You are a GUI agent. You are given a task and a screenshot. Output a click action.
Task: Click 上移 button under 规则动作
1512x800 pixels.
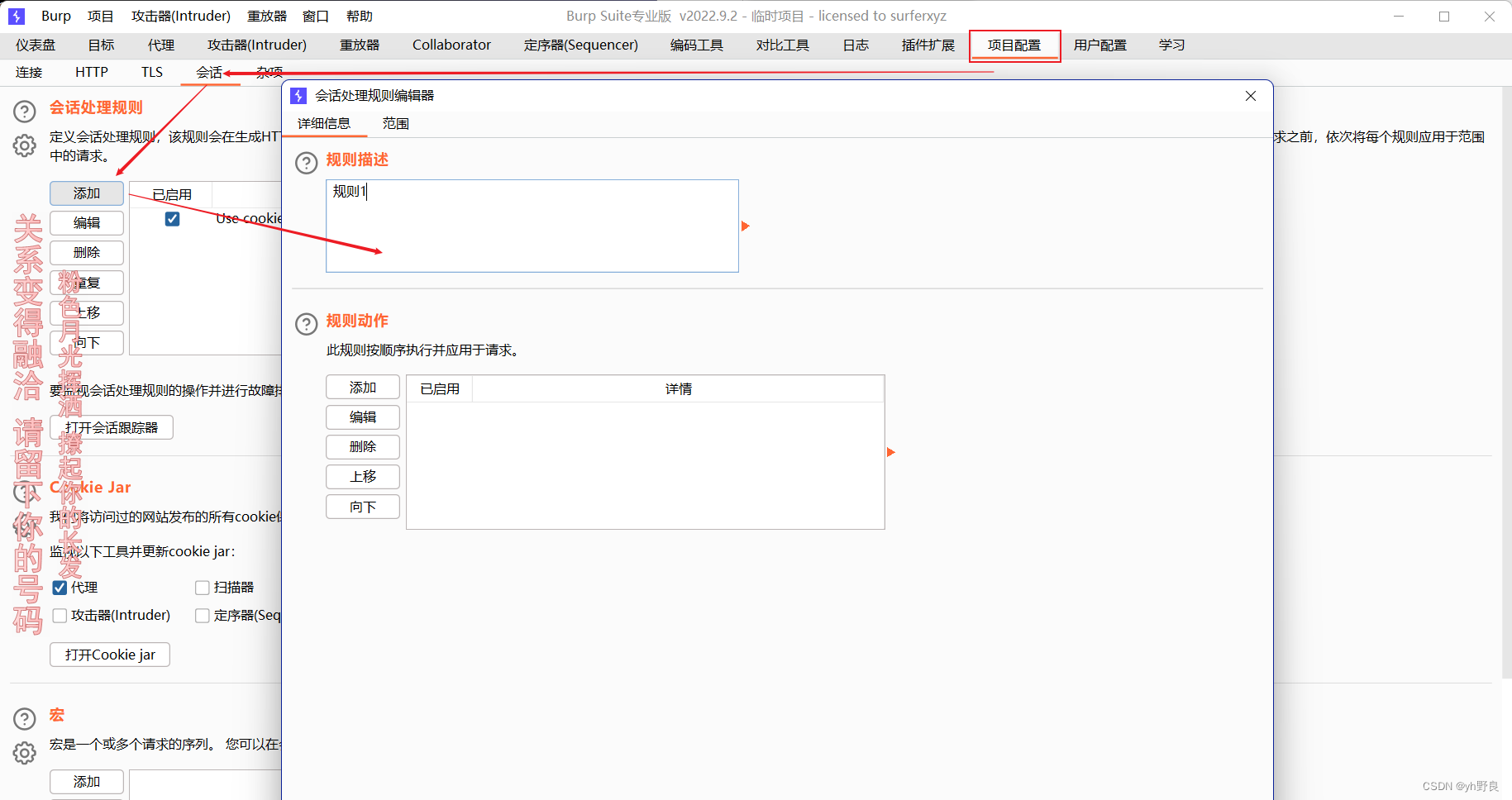(363, 477)
